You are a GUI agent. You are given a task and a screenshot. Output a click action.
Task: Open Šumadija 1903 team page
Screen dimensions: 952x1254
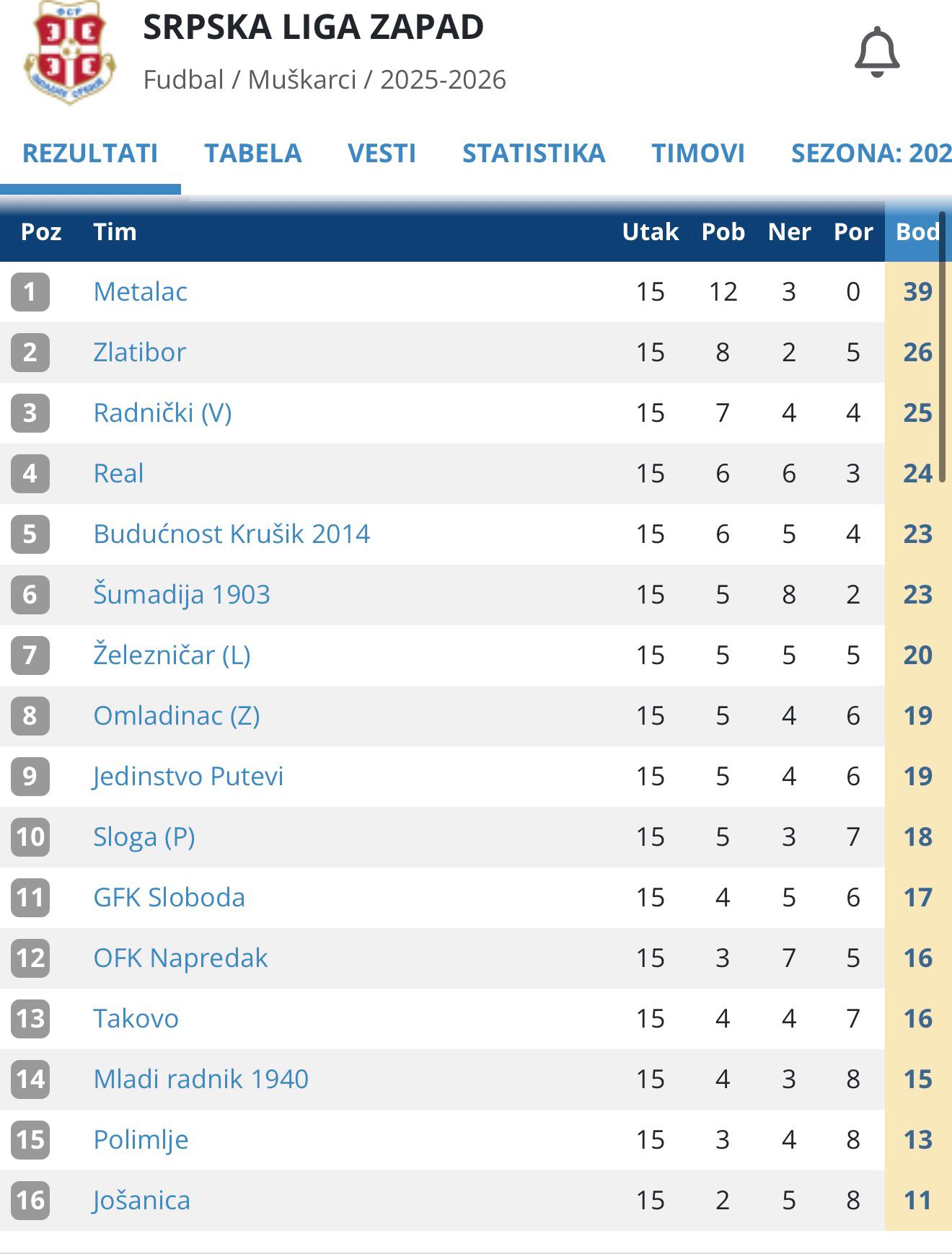click(x=182, y=595)
